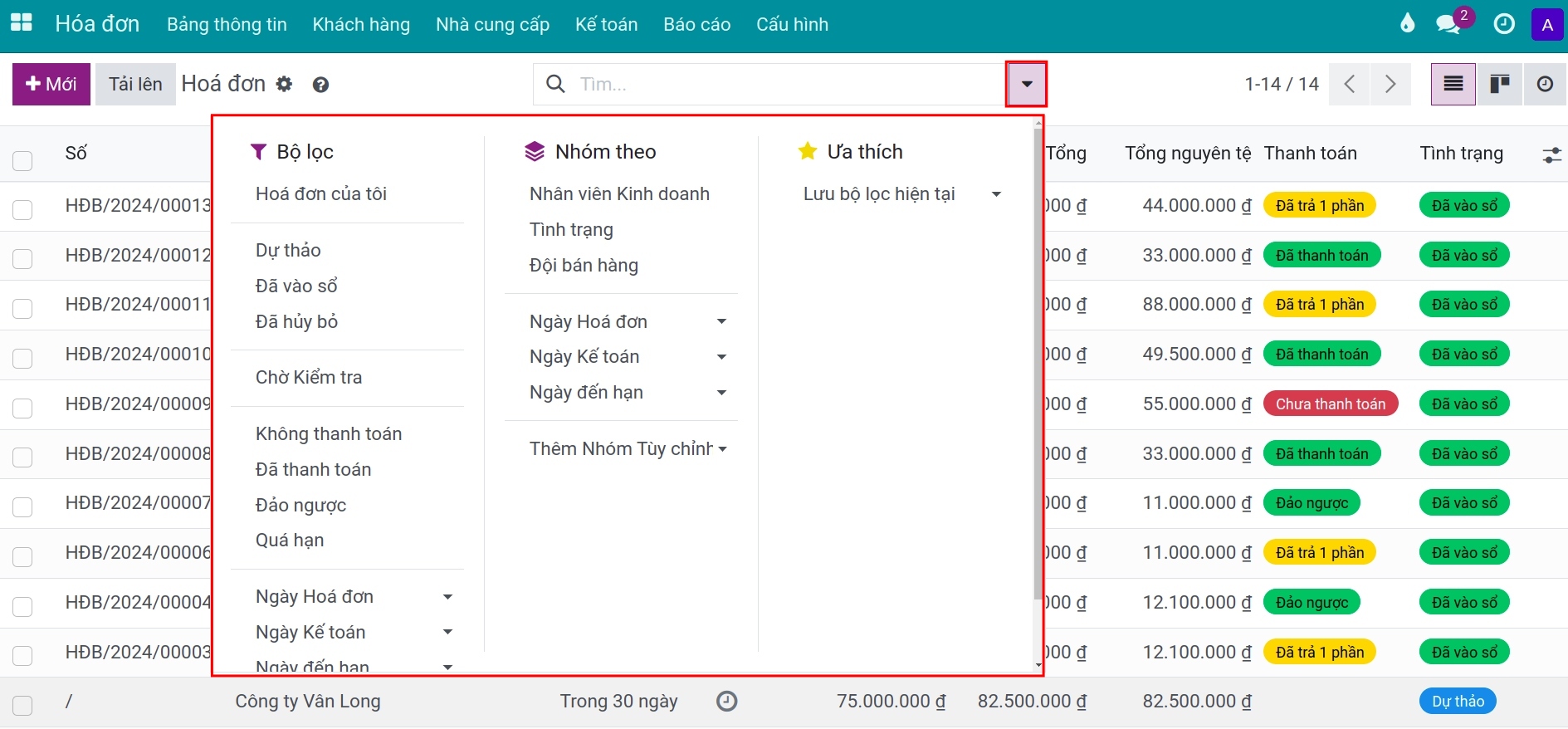Viewport: 1568px width, 729px height.
Task: Apply Đã vào sổ filter
Action: (296, 286)
